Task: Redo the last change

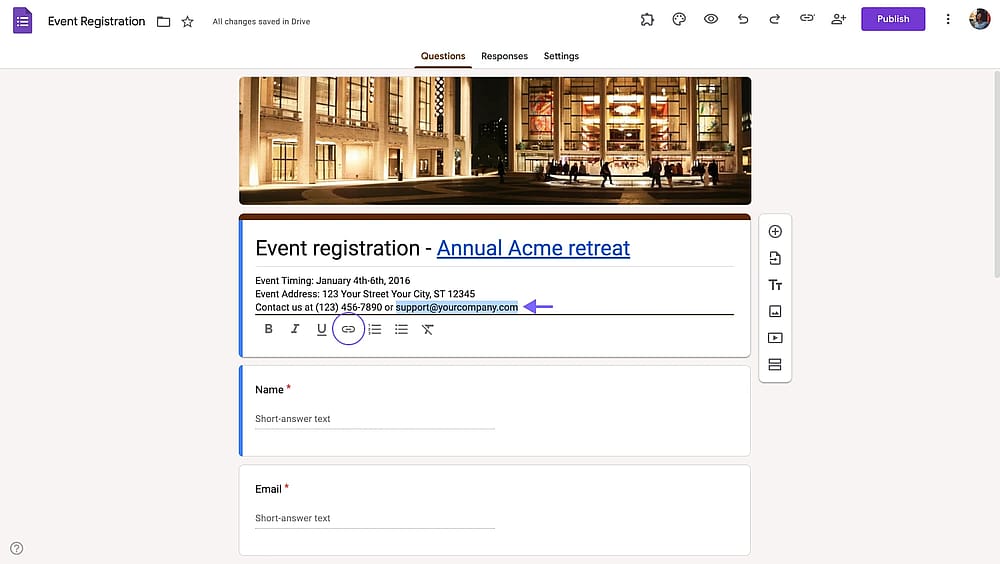Action: (775, 19)
